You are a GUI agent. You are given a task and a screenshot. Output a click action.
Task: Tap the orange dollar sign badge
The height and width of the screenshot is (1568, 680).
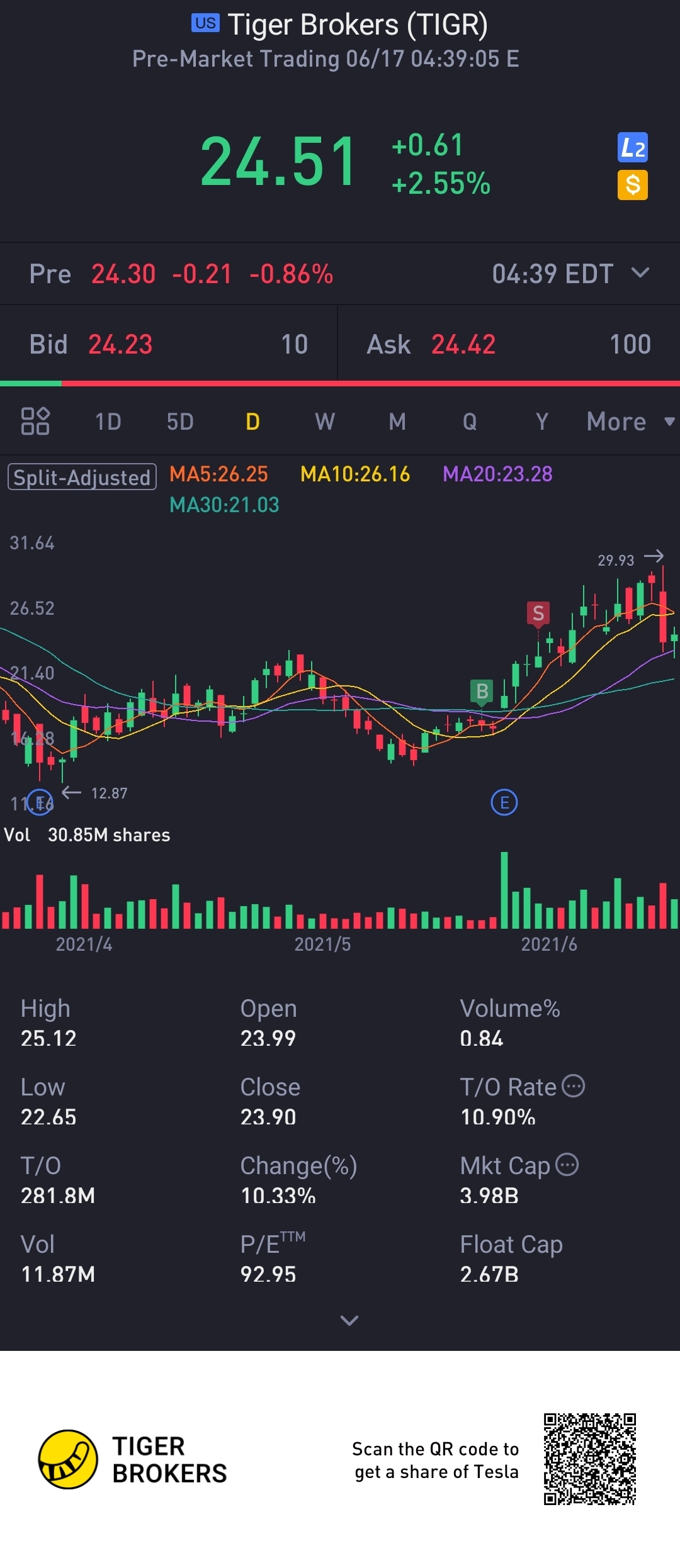click(x=632, y=185)
